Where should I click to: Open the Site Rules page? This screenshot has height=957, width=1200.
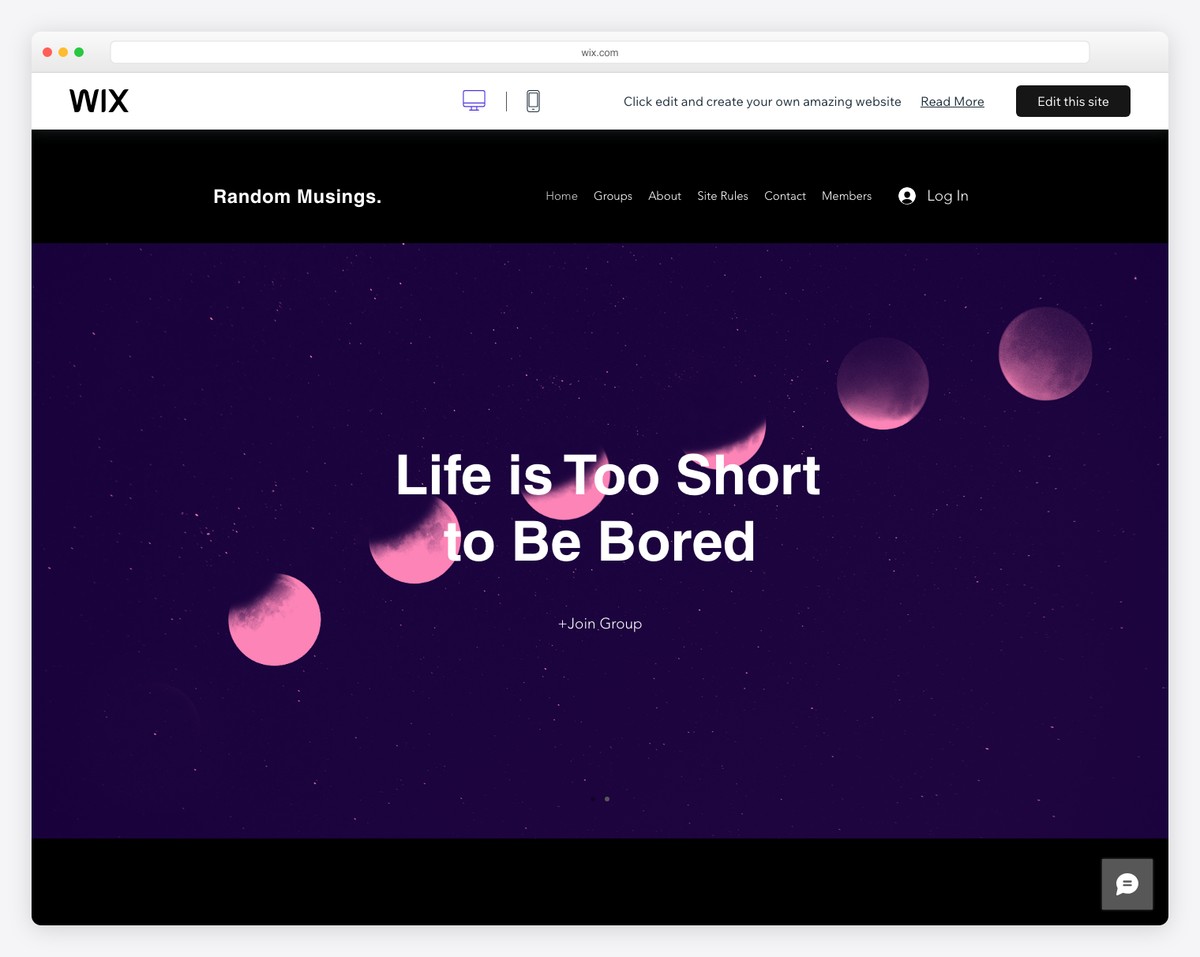pos(722,196)
